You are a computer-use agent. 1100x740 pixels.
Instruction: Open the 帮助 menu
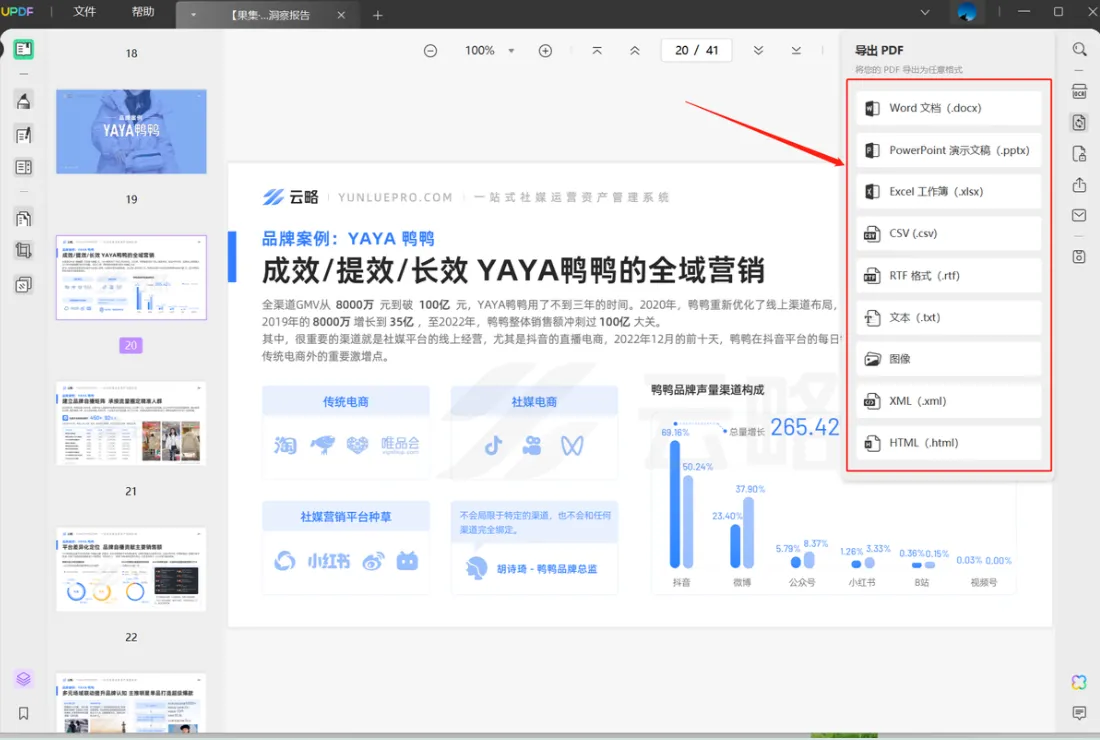(x=143, y=12)
